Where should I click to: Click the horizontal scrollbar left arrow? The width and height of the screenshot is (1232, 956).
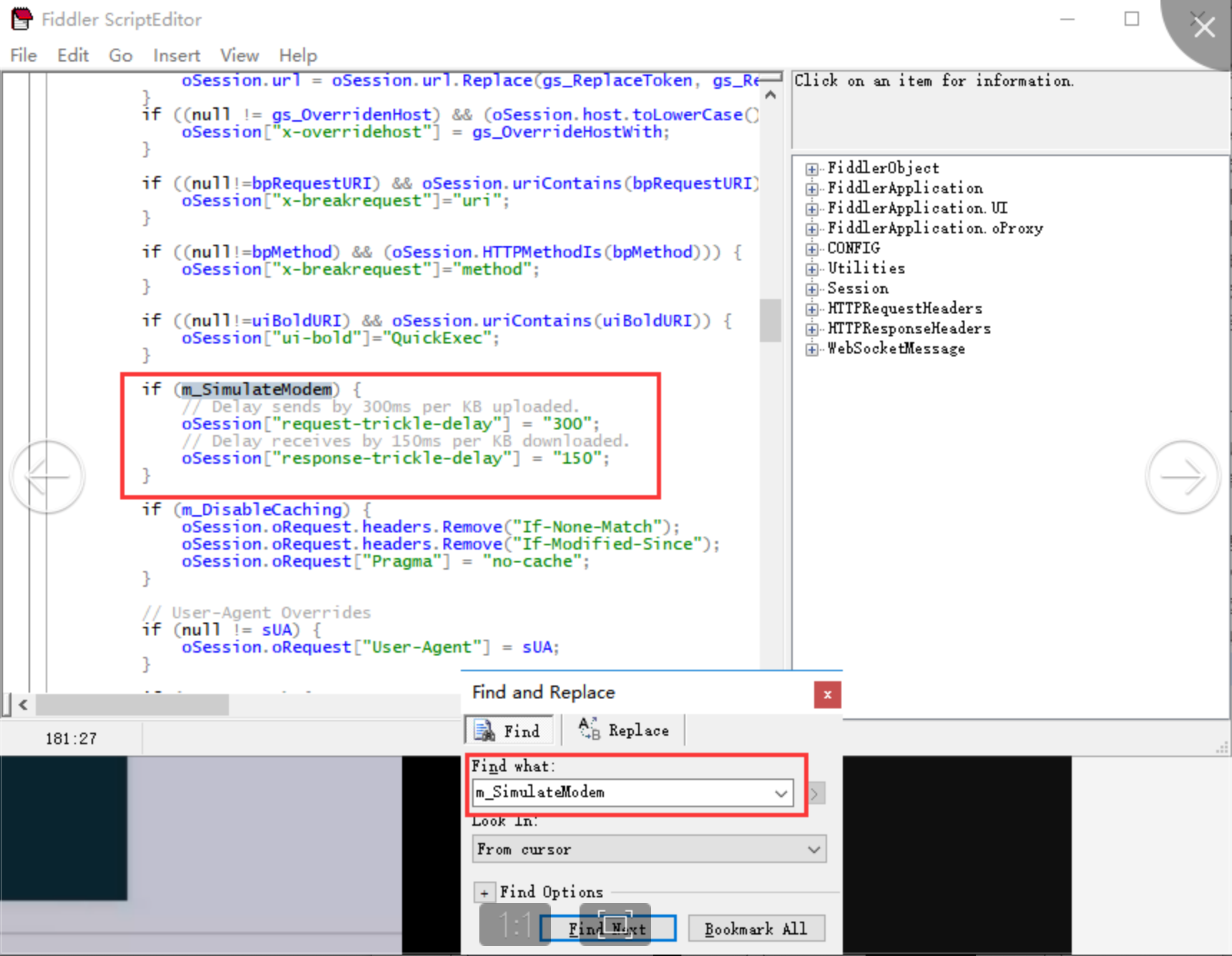click(24, 705)
